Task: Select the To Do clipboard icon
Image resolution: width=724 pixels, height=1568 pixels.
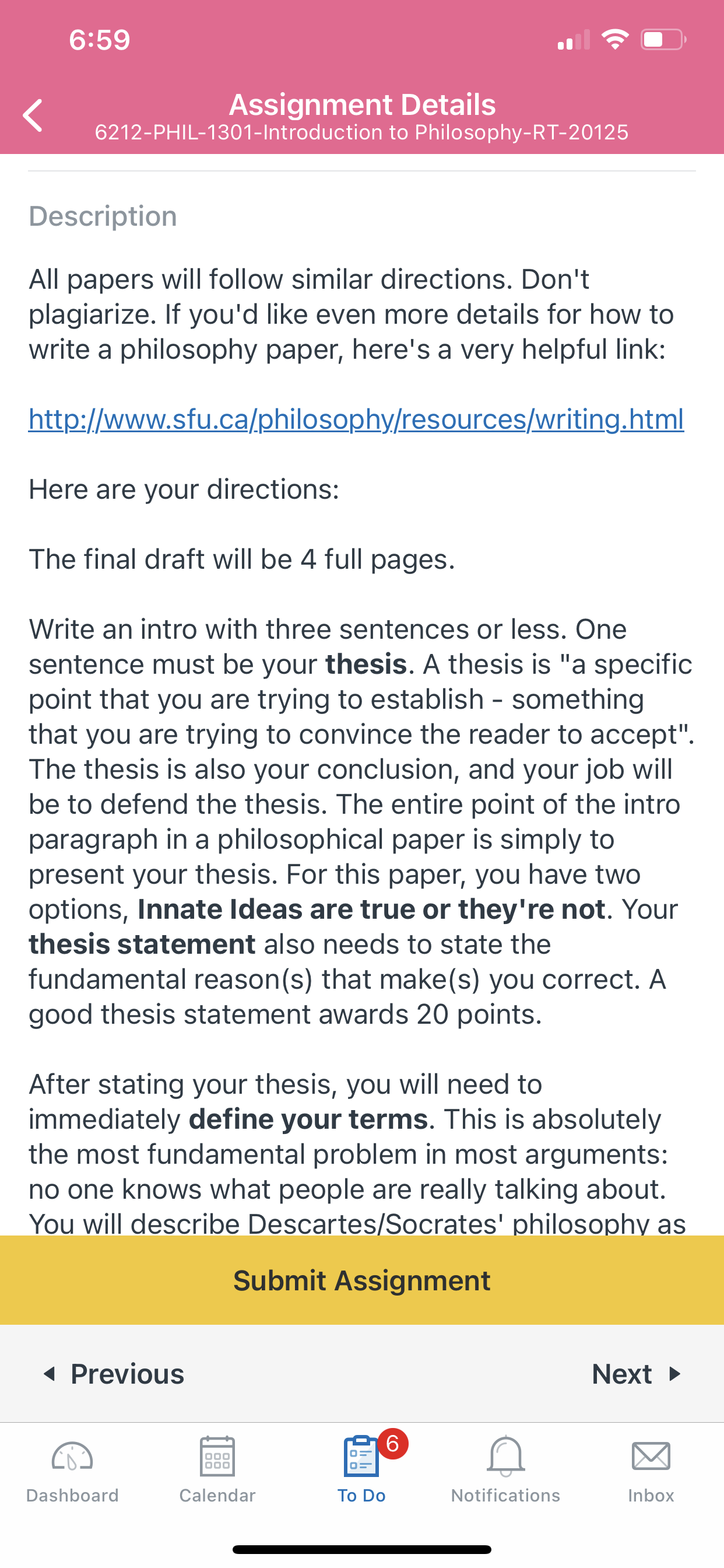Action: coord(361,1456)
